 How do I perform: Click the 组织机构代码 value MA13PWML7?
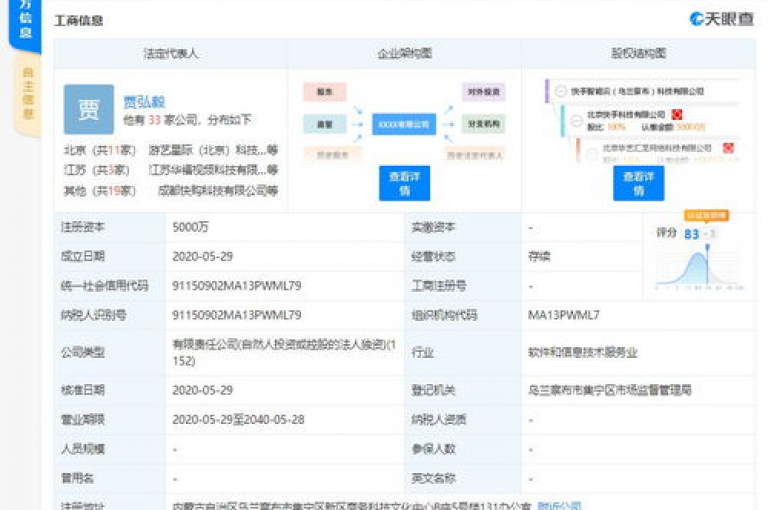[x=563, y=315]
